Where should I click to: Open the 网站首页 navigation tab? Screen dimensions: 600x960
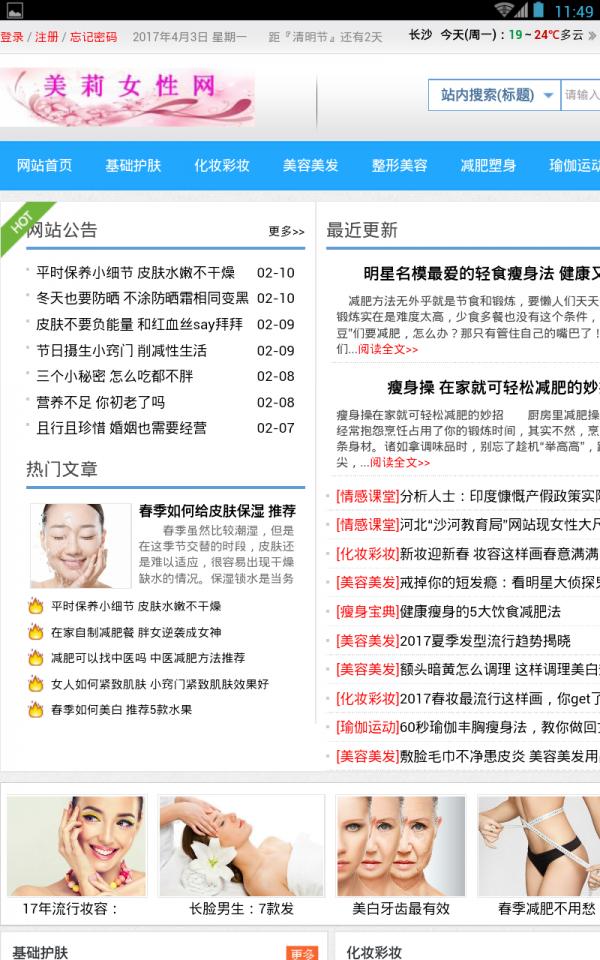[x=45, y=166]
